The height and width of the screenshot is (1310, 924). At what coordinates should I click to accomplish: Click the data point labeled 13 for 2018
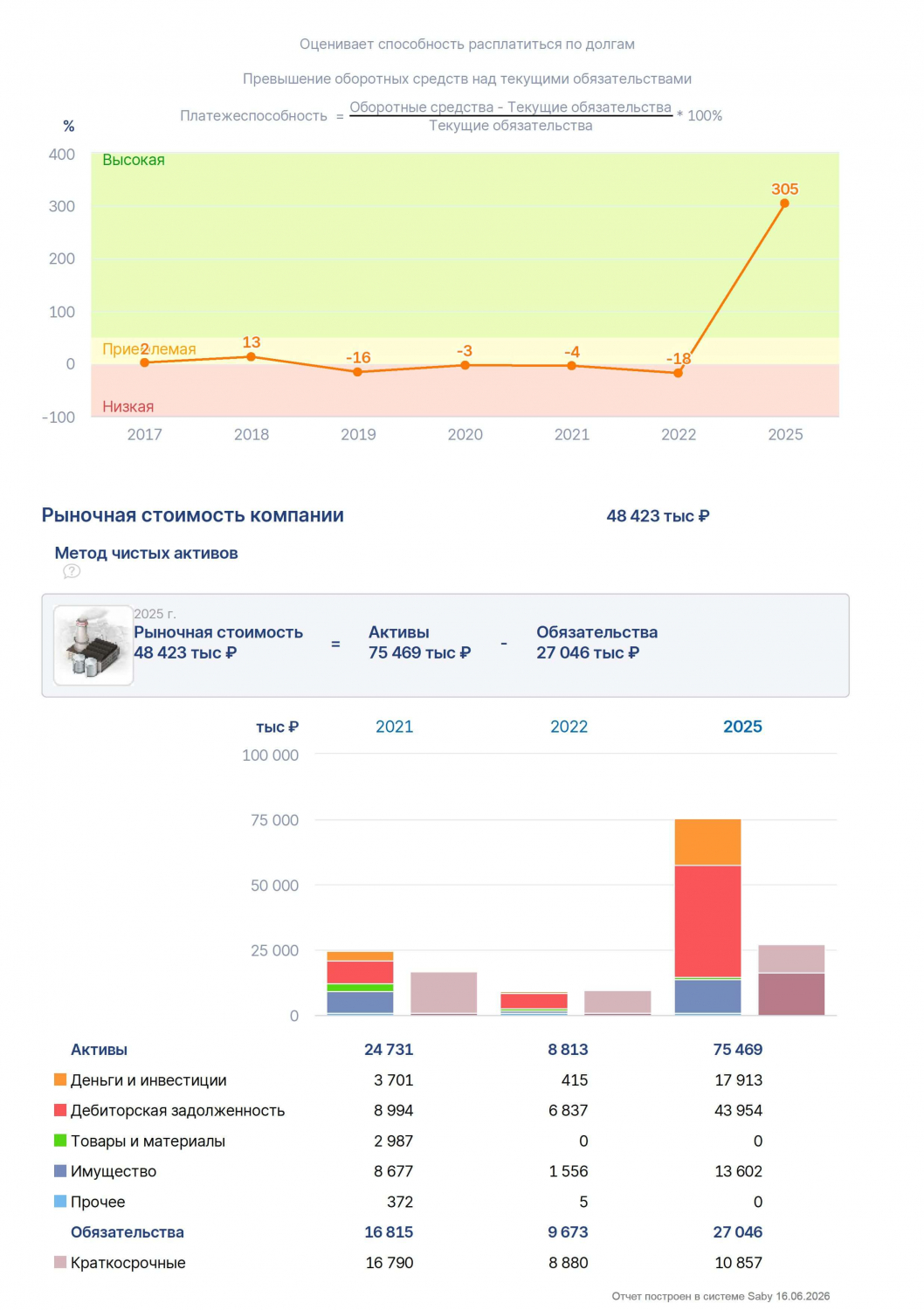click(x=252, y=356)
